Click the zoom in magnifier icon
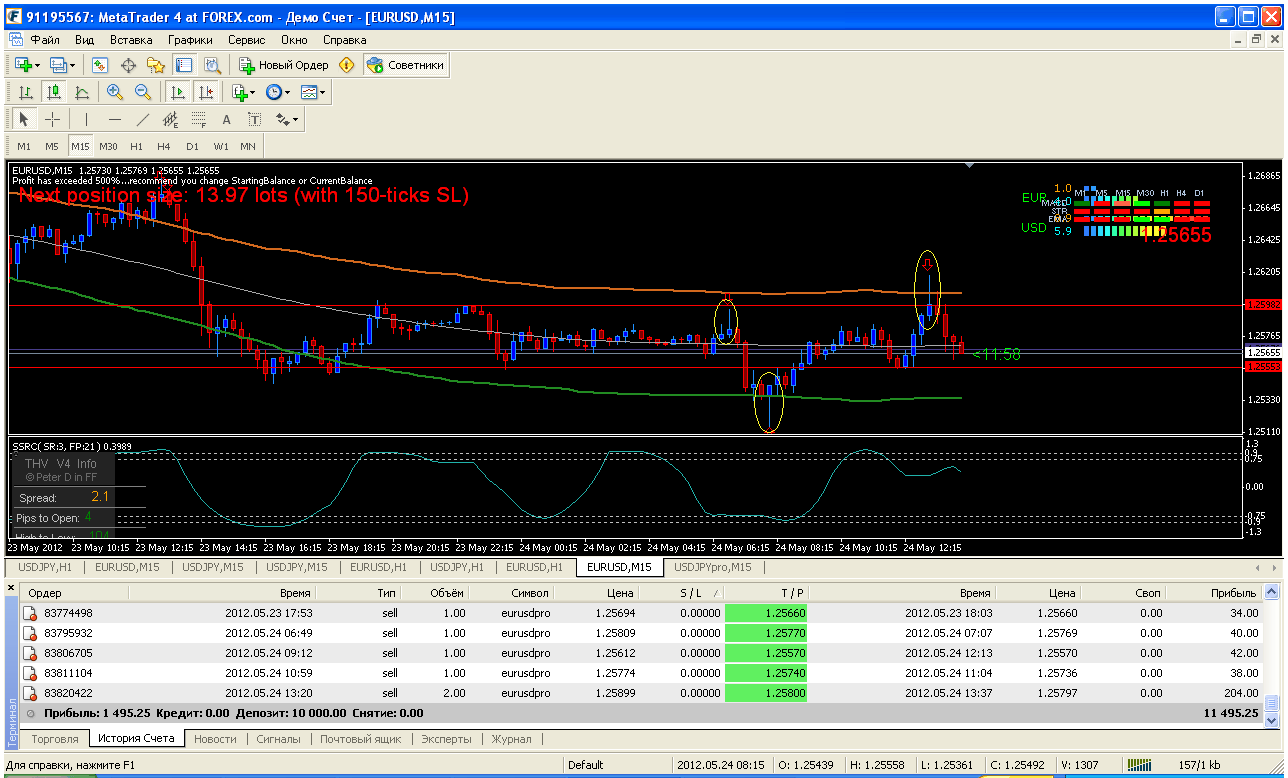1288x778 pixels. tap(115, 92)
